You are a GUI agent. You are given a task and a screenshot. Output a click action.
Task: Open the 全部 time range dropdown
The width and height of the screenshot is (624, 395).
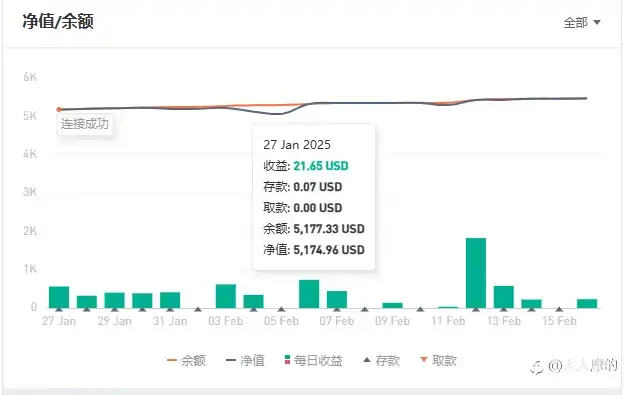click(x=582, y=23)
